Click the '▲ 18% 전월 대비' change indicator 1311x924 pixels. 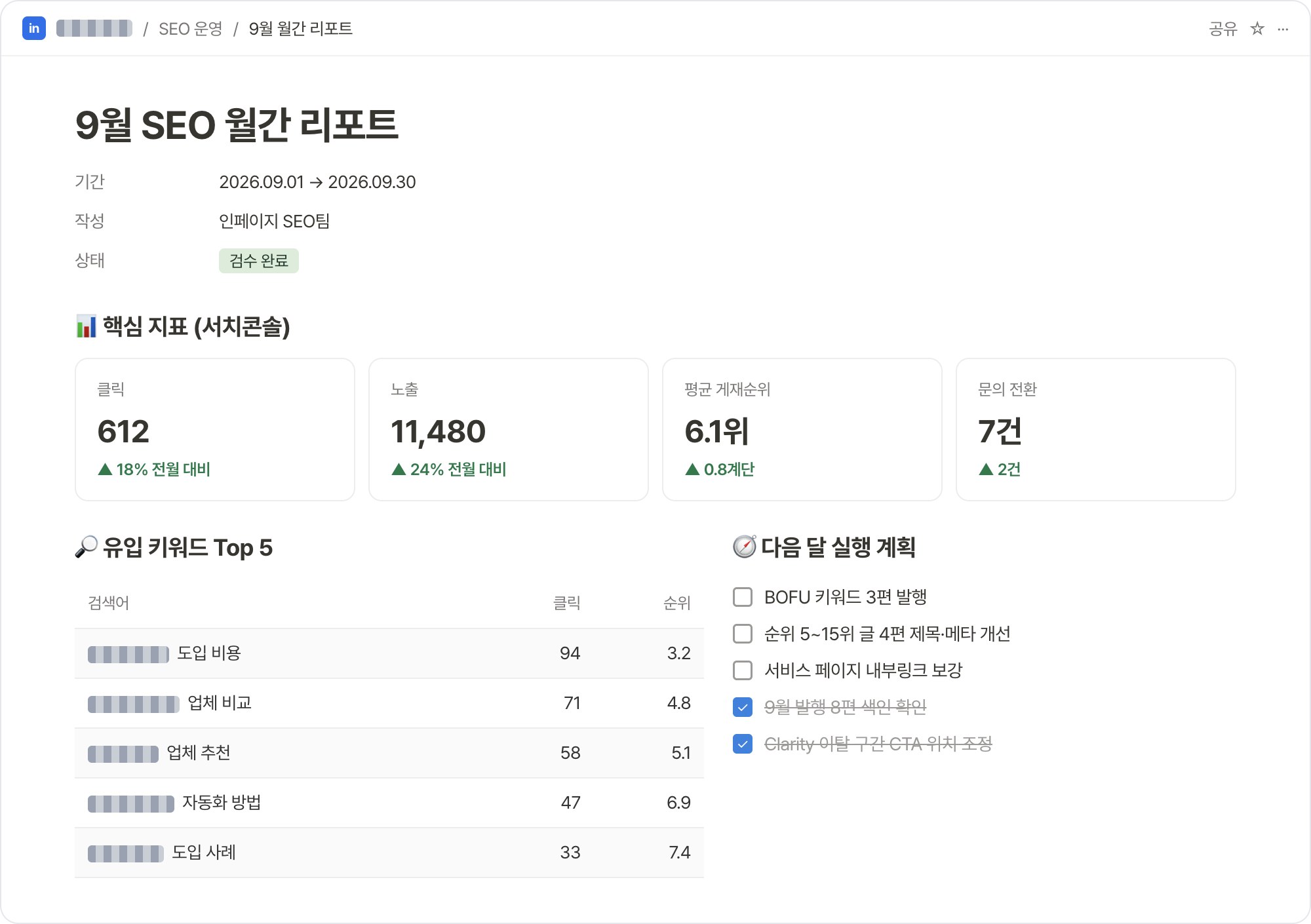154,469
